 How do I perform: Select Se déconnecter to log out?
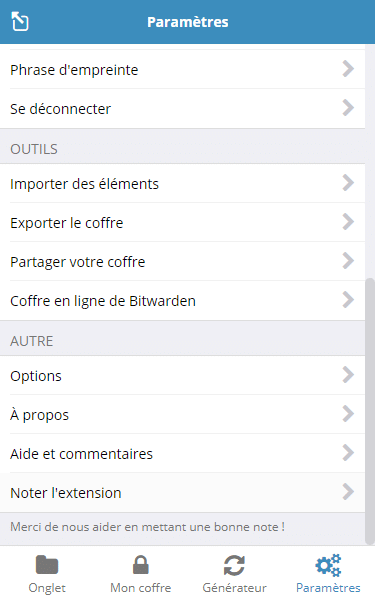[x=183, y=109]
